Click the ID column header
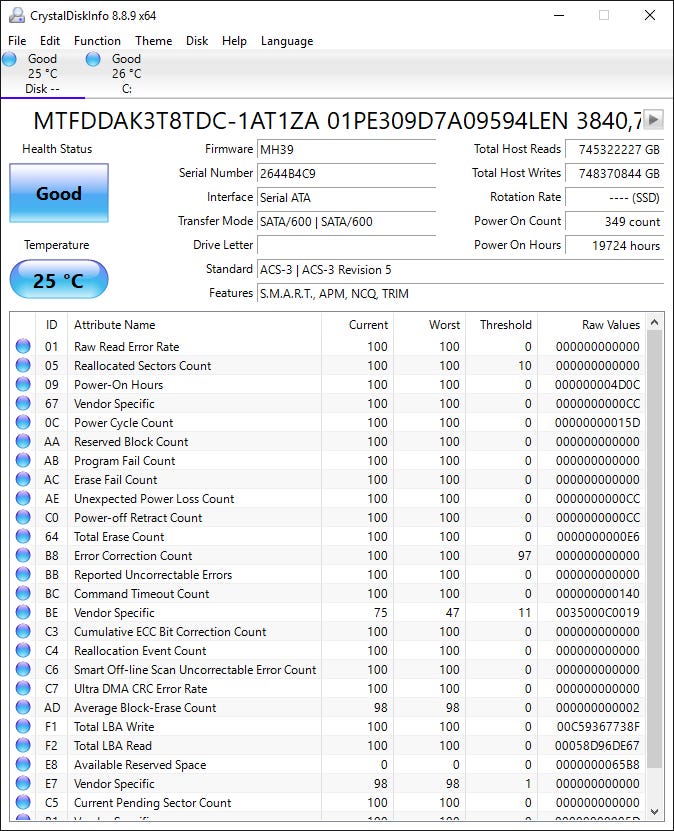The image size is (674, 831). pos(51,324)
